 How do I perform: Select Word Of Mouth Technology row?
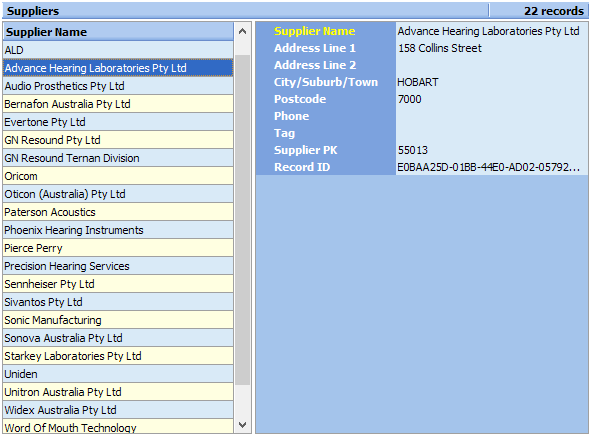pos(118,426)
